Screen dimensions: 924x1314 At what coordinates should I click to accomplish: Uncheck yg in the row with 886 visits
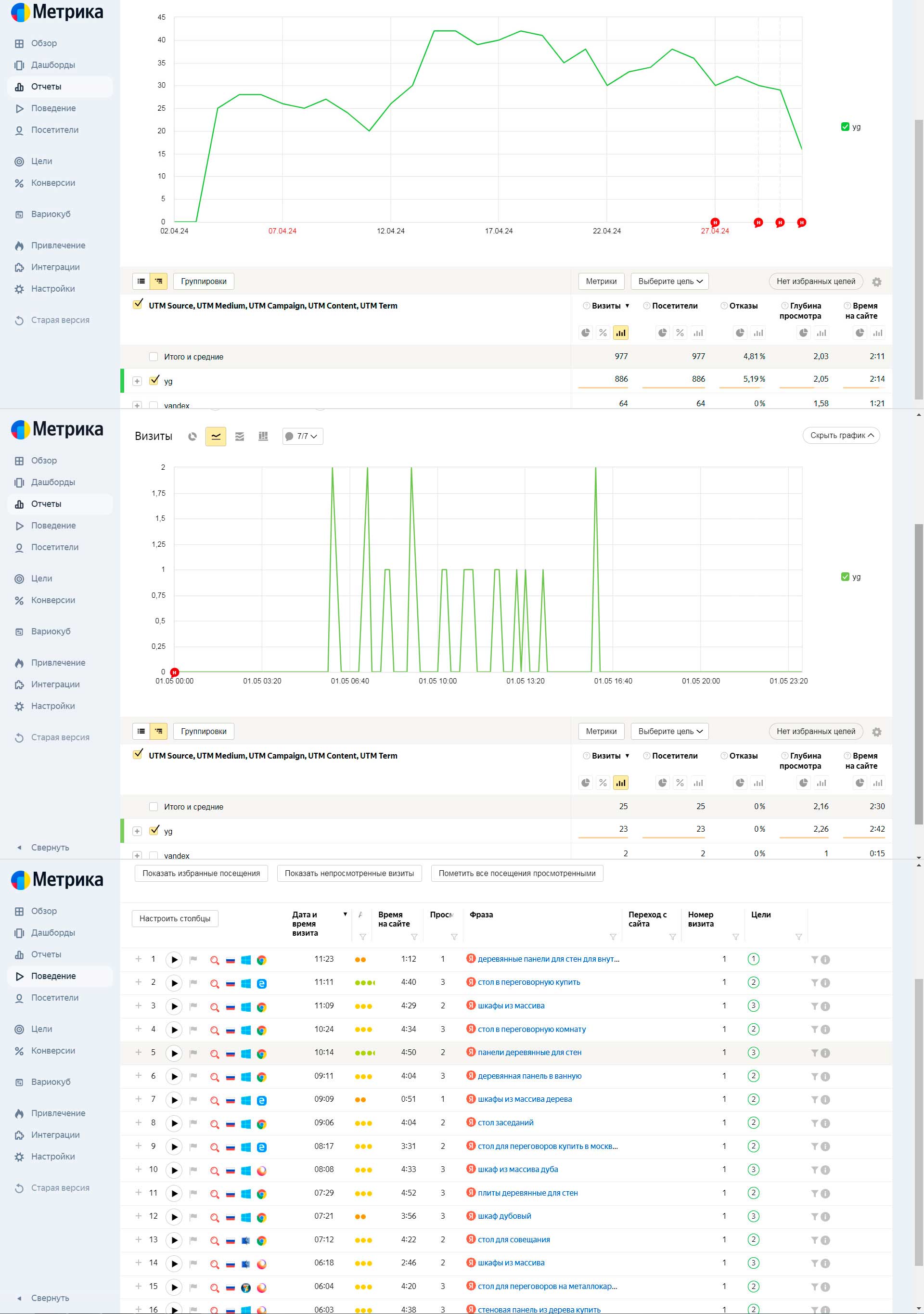pos(154,380)
